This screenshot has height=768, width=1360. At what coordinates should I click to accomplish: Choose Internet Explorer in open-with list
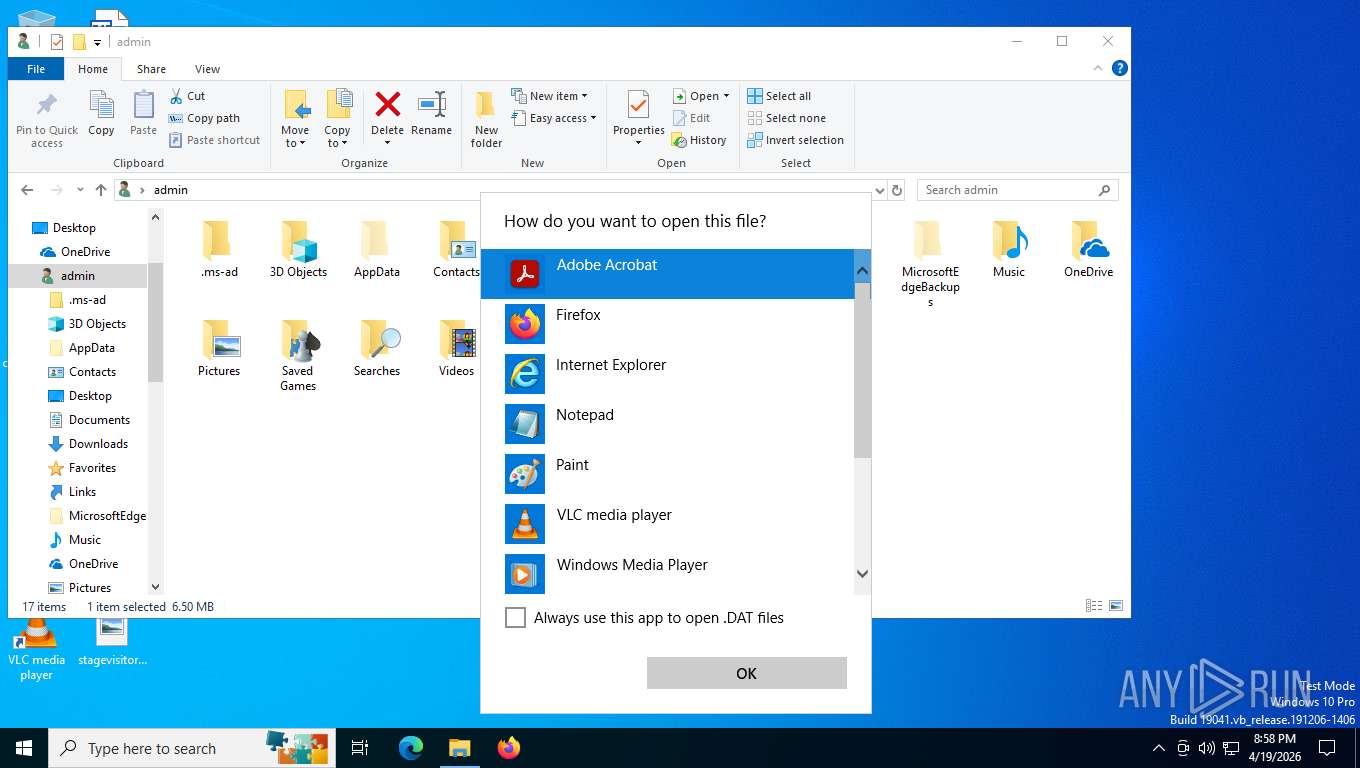click(667, 374)
